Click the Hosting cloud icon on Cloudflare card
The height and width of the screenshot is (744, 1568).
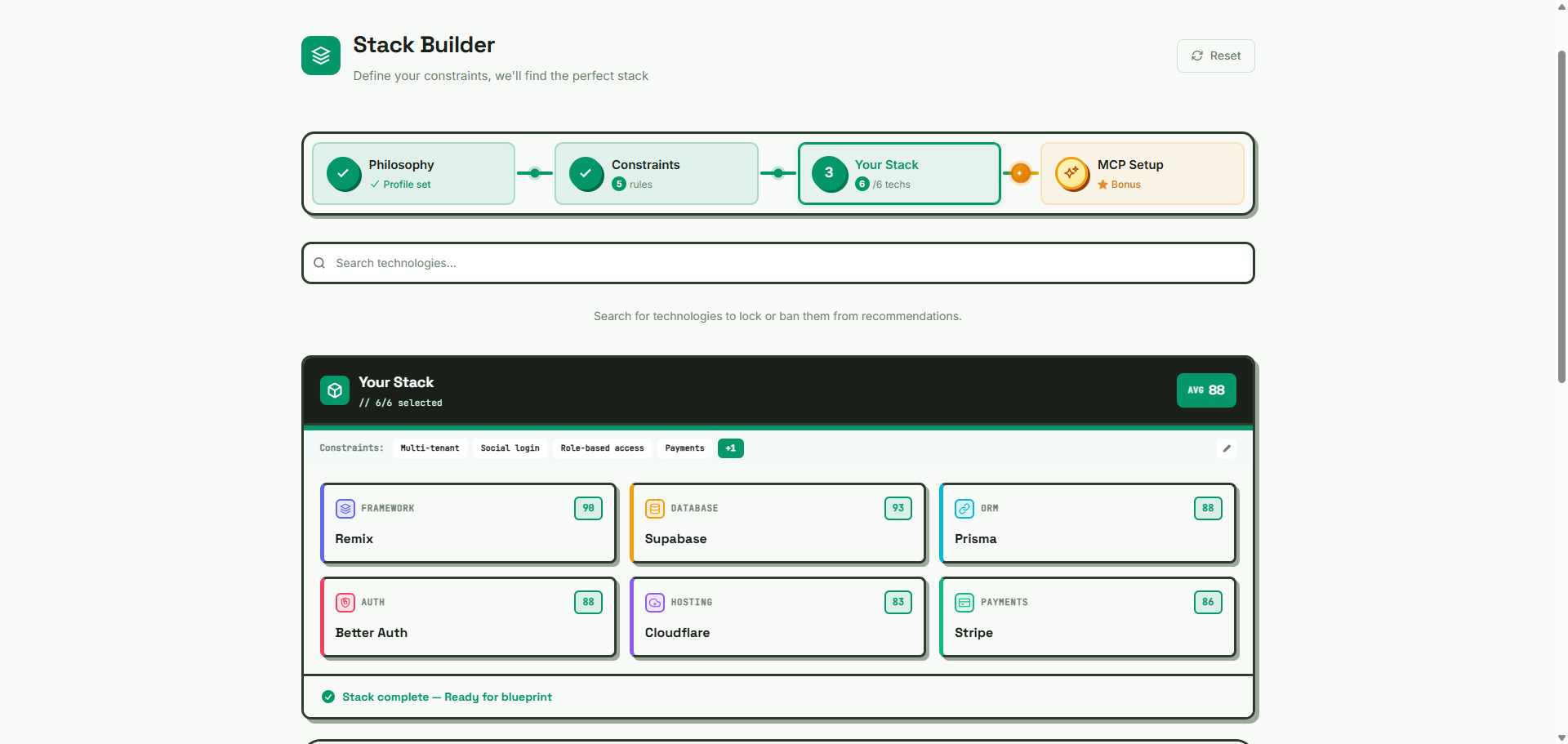654,602
